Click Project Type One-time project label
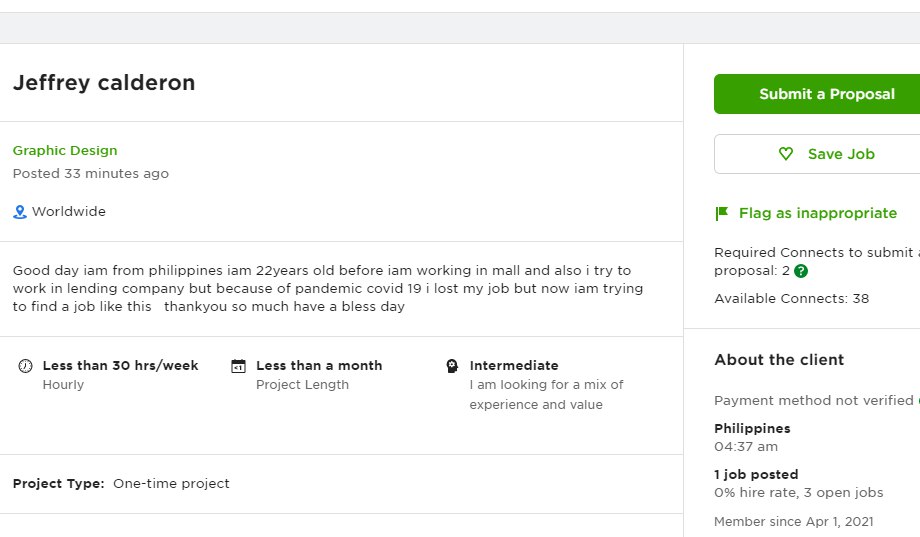Viewport: 920px width, 537px height. pyautogui.click(x=121, y=484)
